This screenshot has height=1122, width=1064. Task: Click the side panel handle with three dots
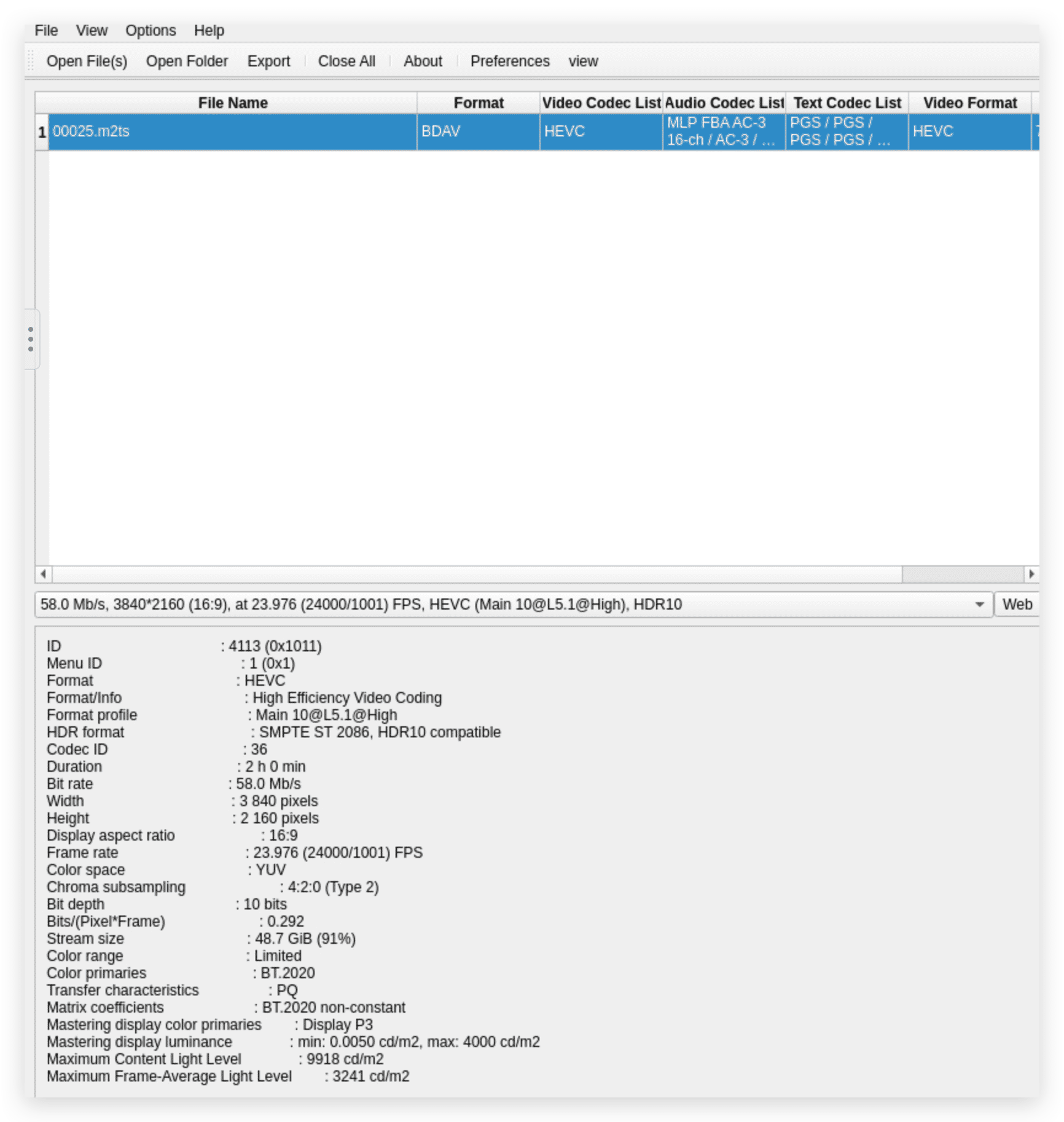click(x=31, y=339)
